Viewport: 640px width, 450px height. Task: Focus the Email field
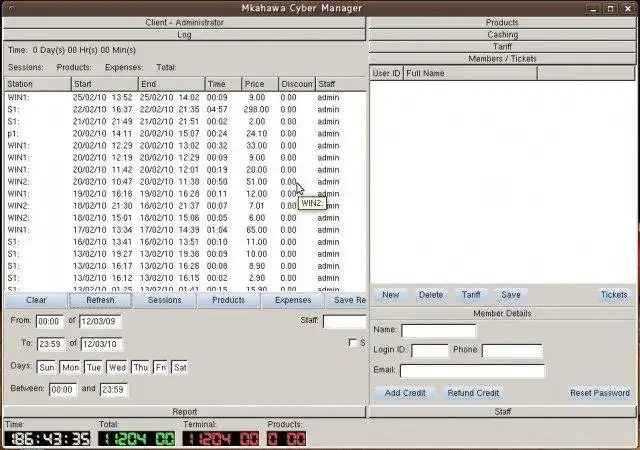[472, 371]
